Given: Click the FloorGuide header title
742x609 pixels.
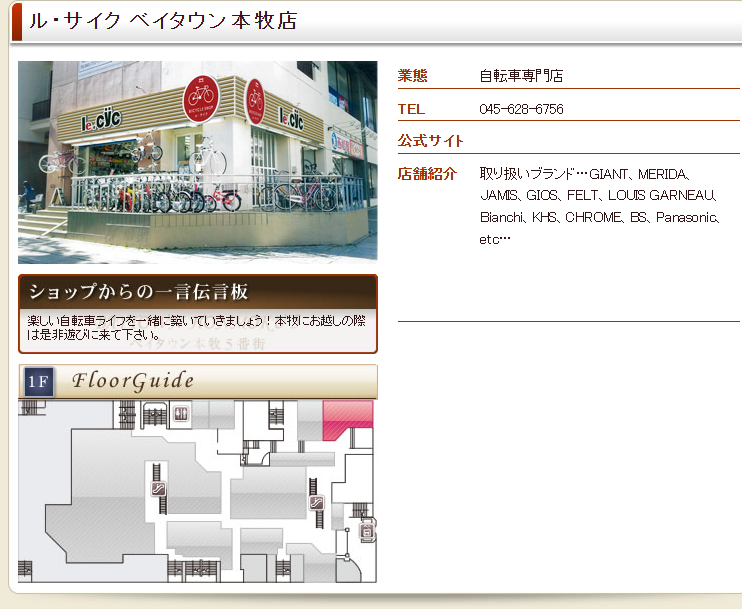Looking at the screenshot, I should coord(133,382).
